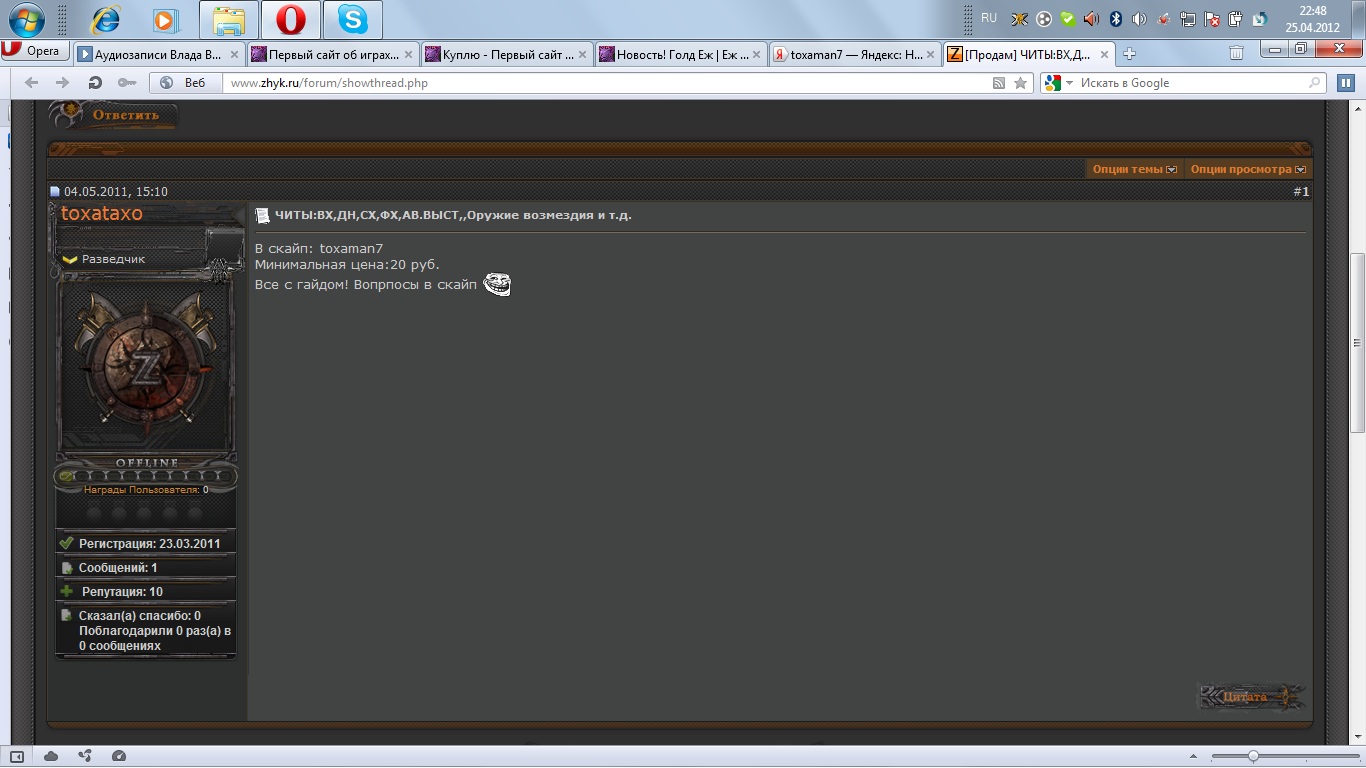
Task: Click the Разведчик user rank label
Action: click(113, 259)
